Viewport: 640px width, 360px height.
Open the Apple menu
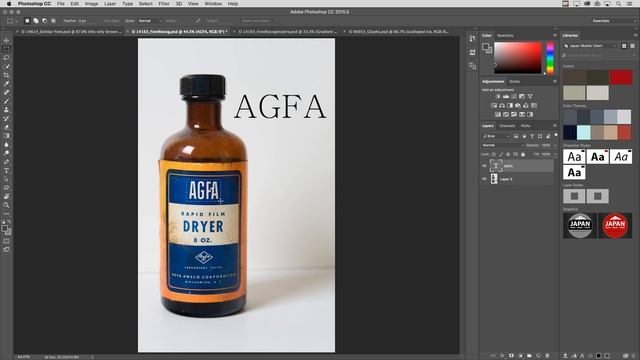tap(9, 4)
